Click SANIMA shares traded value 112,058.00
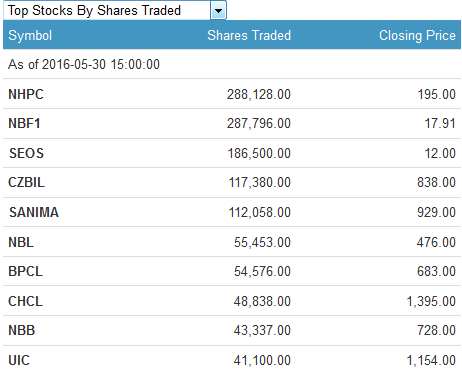This screenshot has height=374, width=462. (x=260, y=212)
